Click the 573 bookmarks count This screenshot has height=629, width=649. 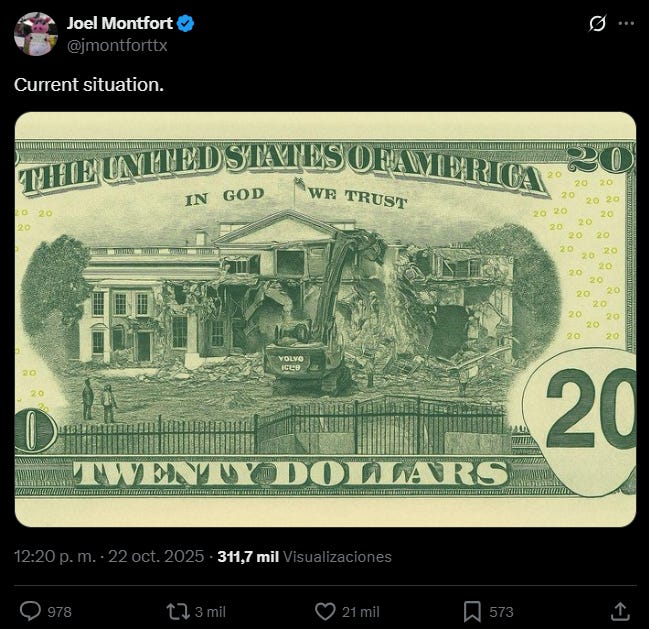[501, 612]
